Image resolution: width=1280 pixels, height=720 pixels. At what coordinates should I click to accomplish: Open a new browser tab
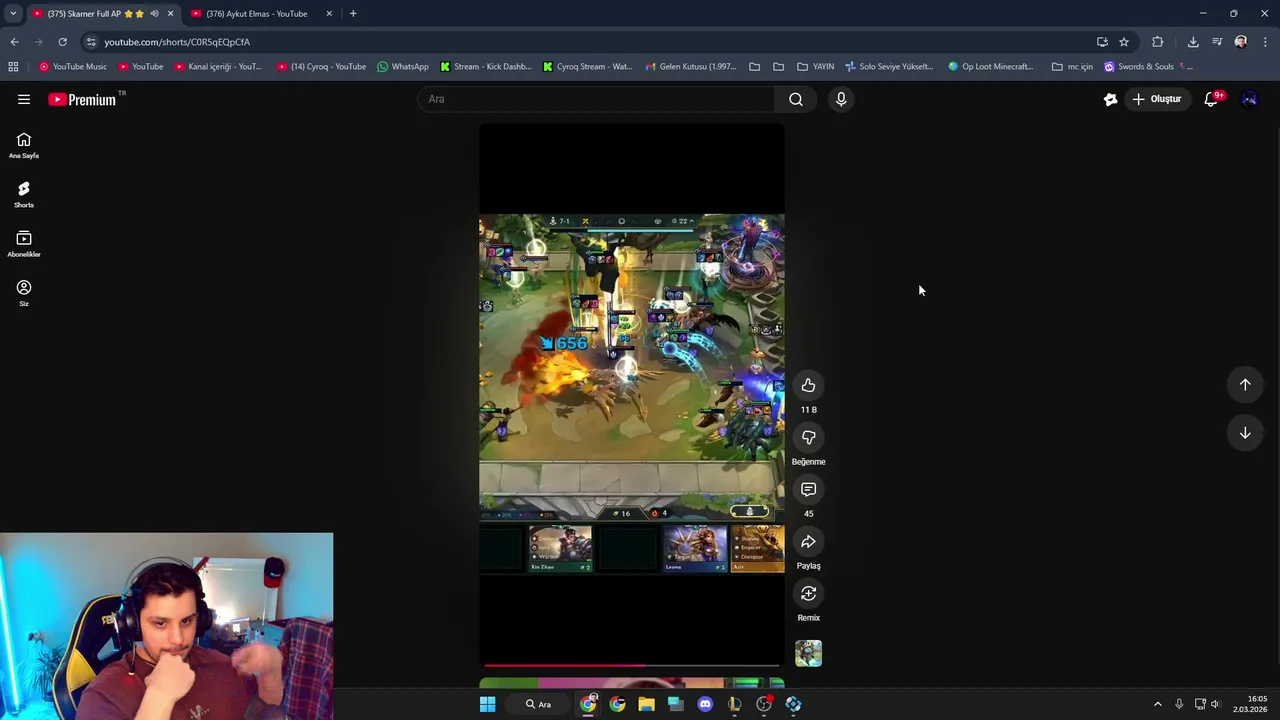click(x=353, y=14)
